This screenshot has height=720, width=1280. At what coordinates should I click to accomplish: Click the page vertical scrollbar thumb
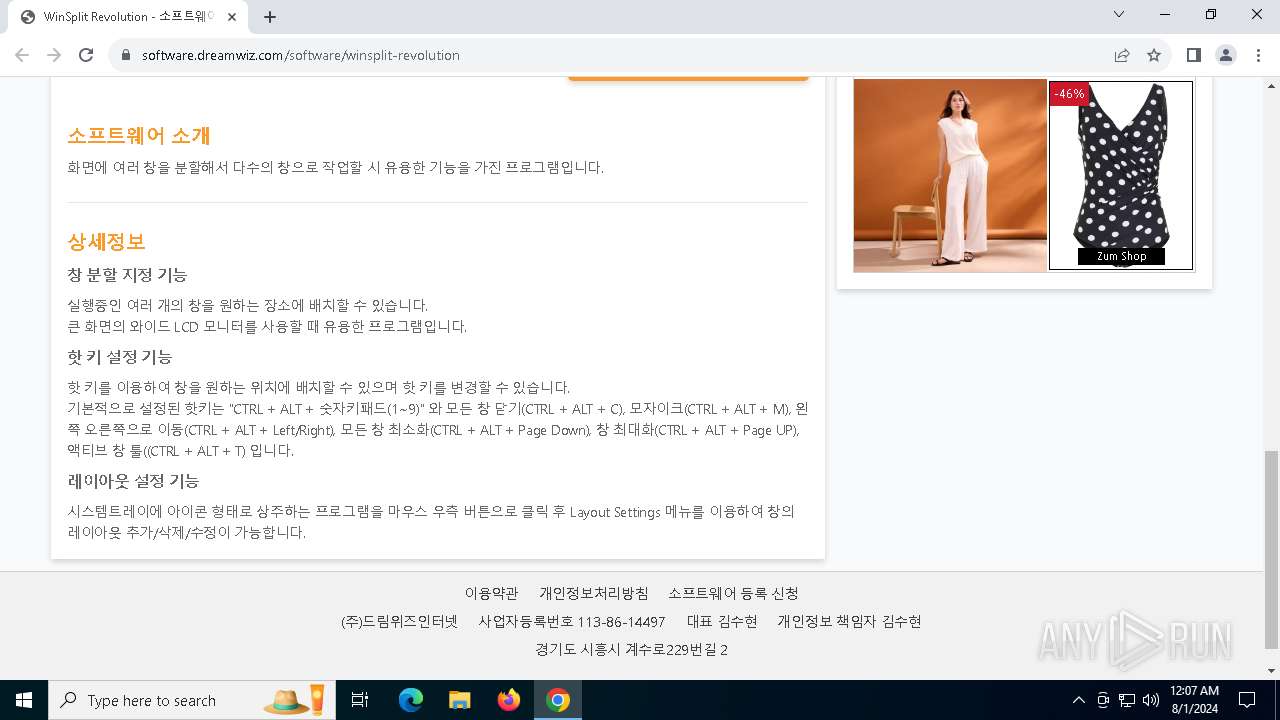[x=1271, y=549]
